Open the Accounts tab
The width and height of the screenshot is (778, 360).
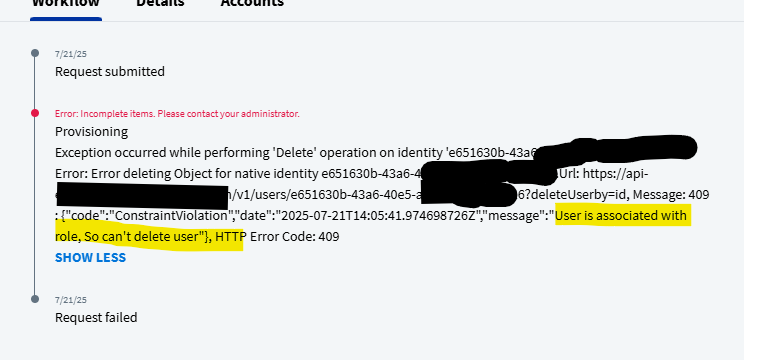click(x=252, y=4)
